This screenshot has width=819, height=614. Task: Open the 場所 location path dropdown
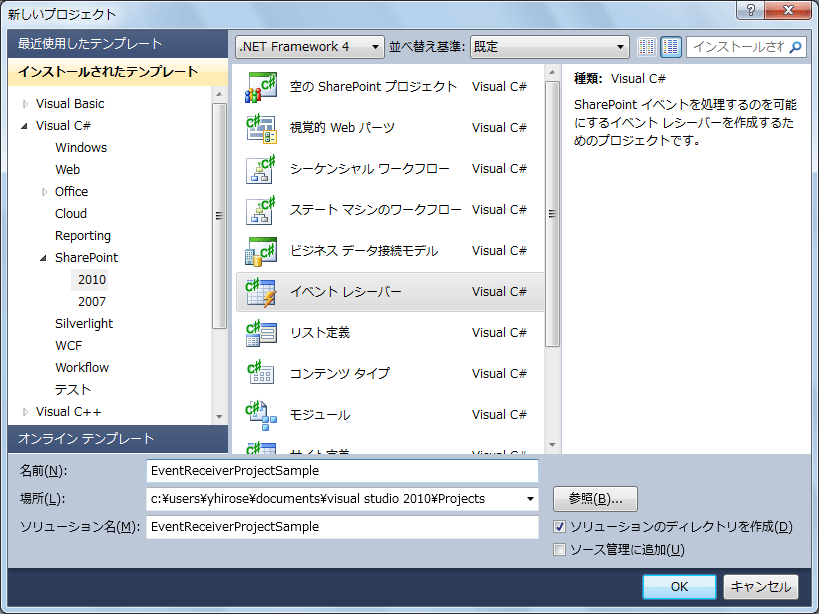(530, 499)
